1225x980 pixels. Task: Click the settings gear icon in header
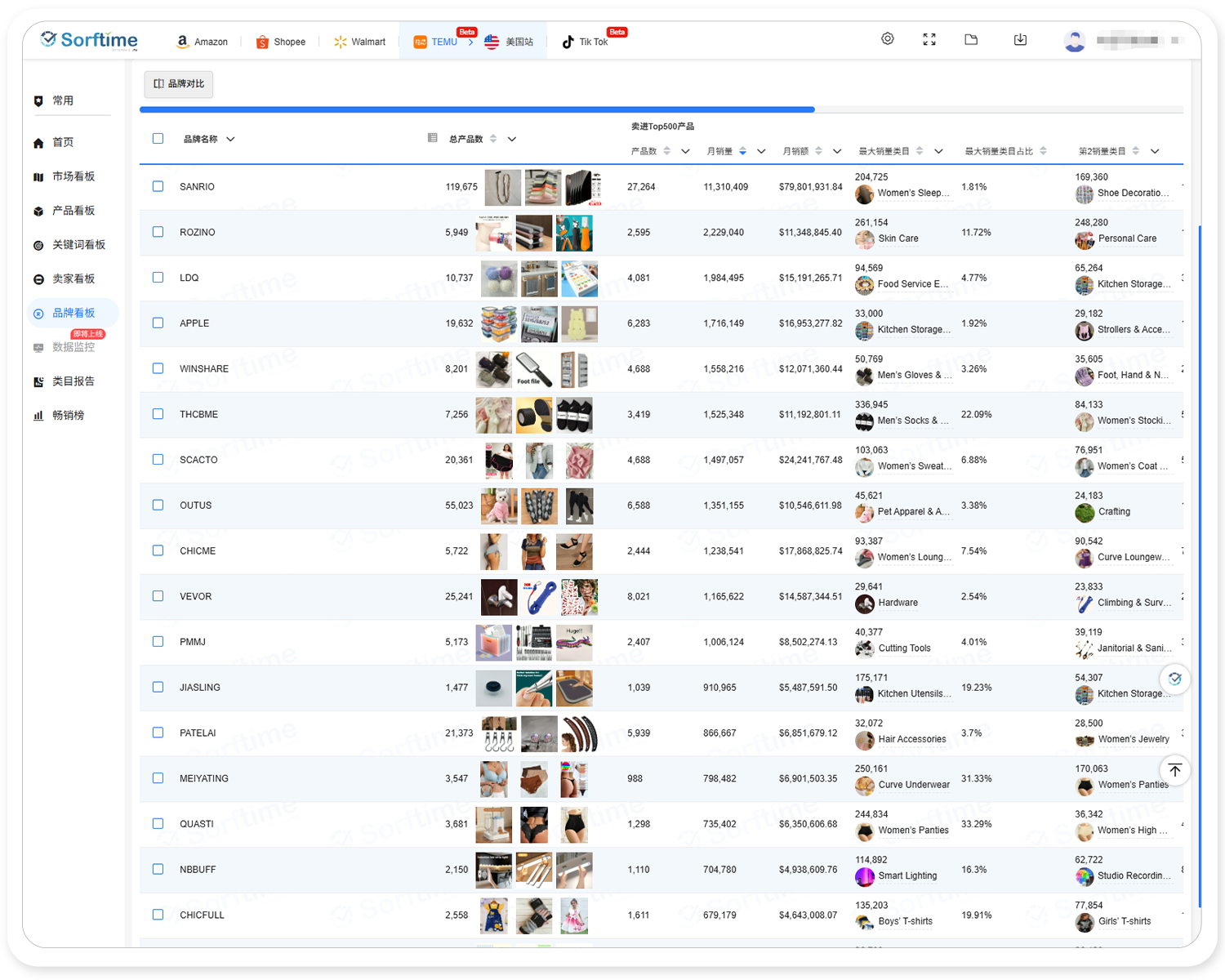(888, 39)
